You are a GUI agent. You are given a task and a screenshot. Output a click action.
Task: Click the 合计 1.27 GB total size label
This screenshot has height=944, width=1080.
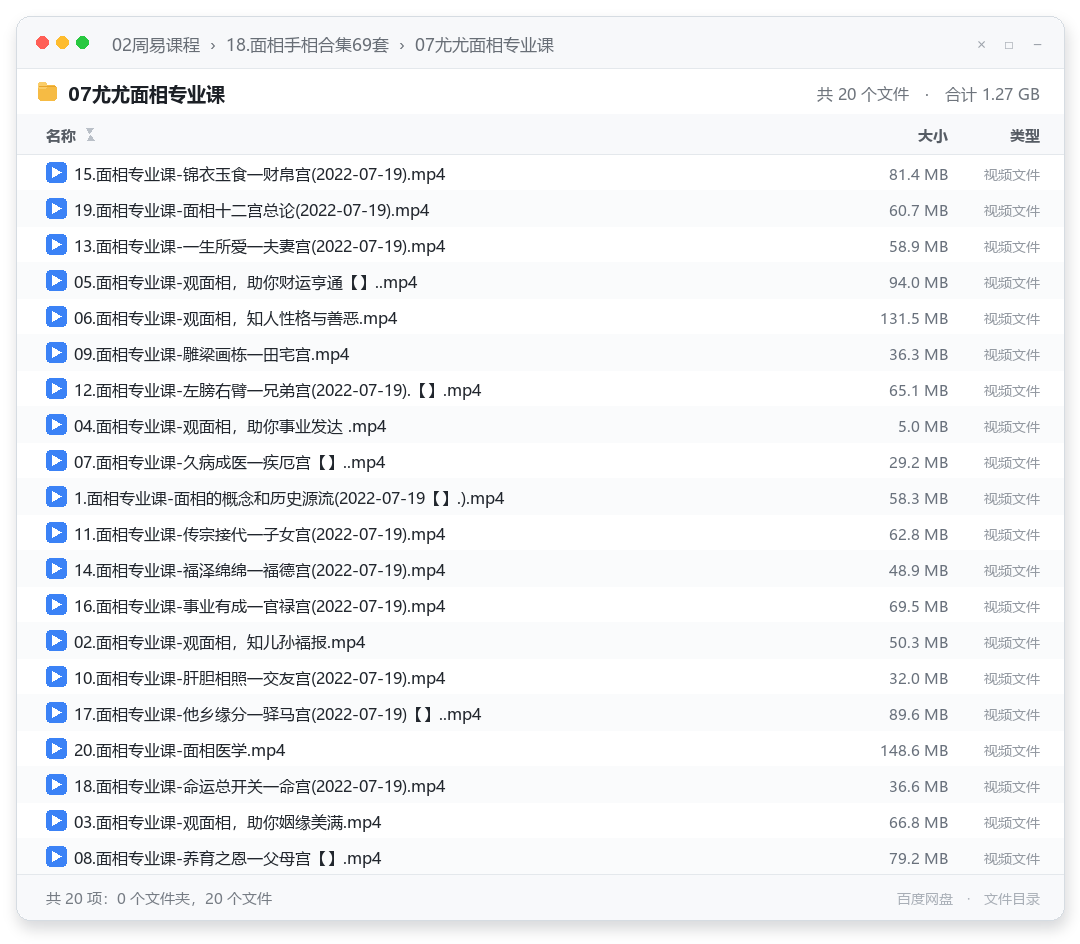coord(992,94)
